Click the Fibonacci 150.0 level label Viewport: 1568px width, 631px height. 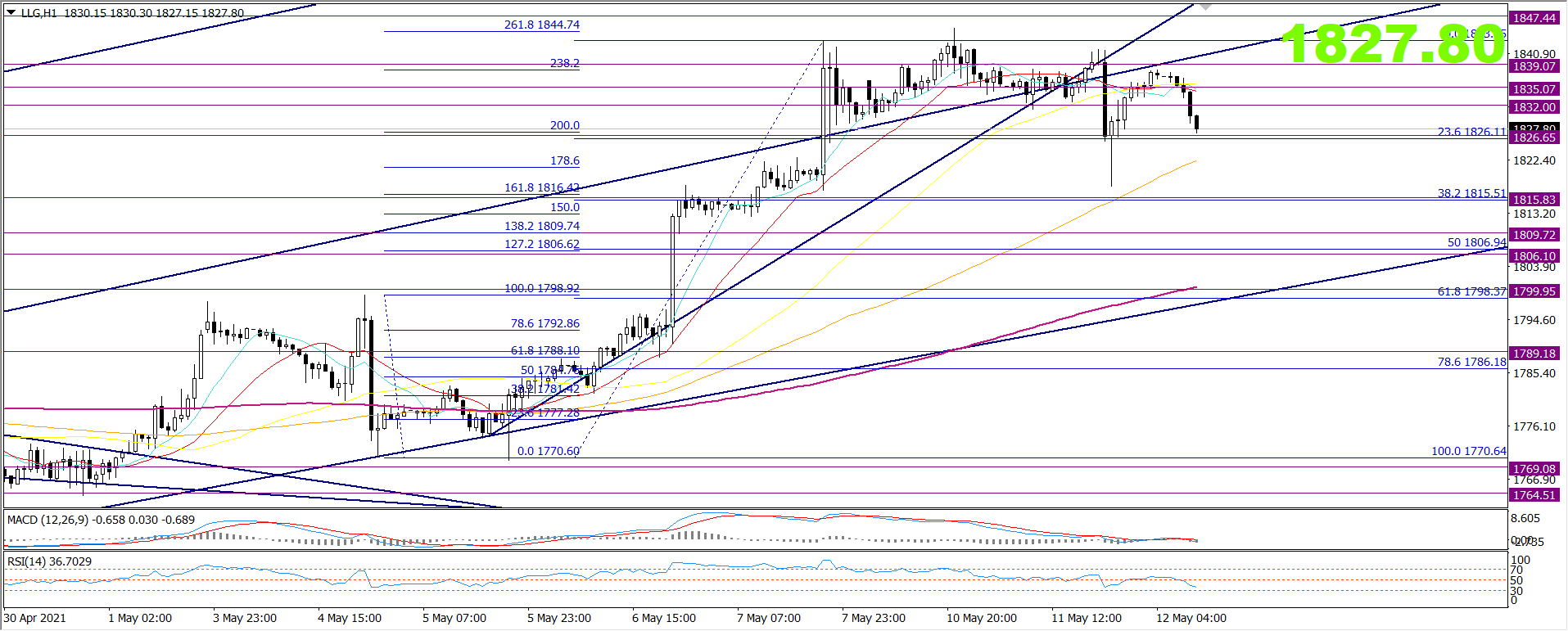tap(565, 208)
